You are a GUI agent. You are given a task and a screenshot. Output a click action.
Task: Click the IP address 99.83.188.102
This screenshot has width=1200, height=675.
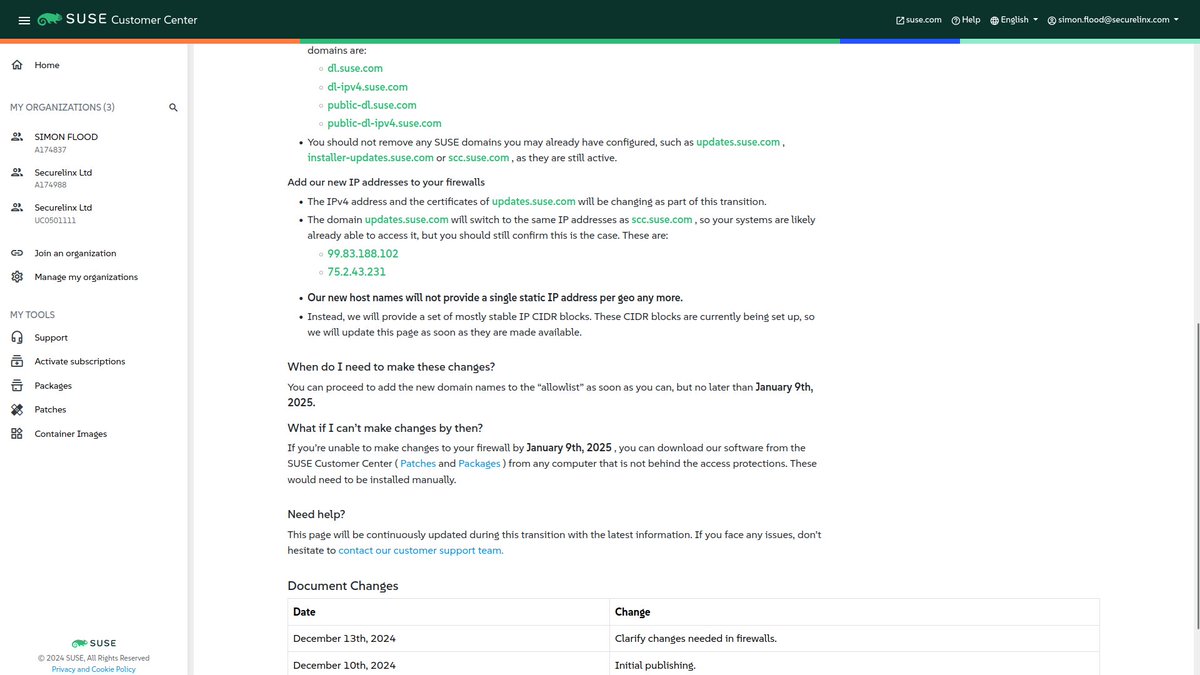coord(363,254)
